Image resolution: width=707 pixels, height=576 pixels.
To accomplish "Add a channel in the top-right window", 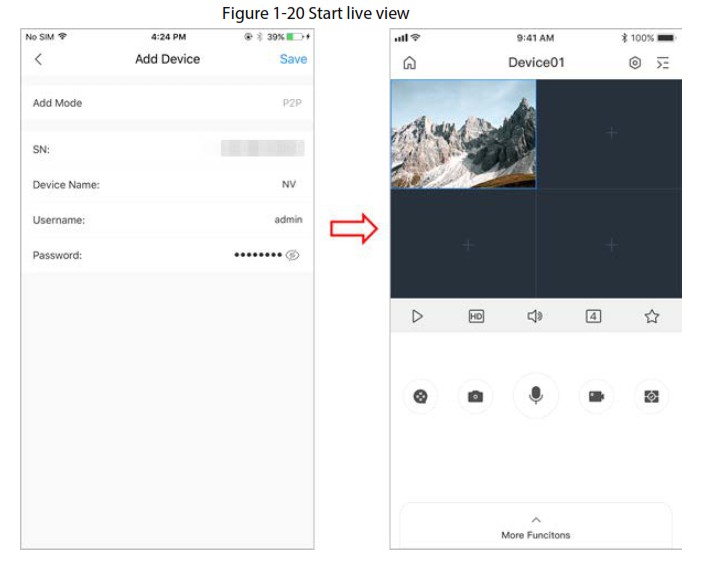I will [x=611, y=133].
